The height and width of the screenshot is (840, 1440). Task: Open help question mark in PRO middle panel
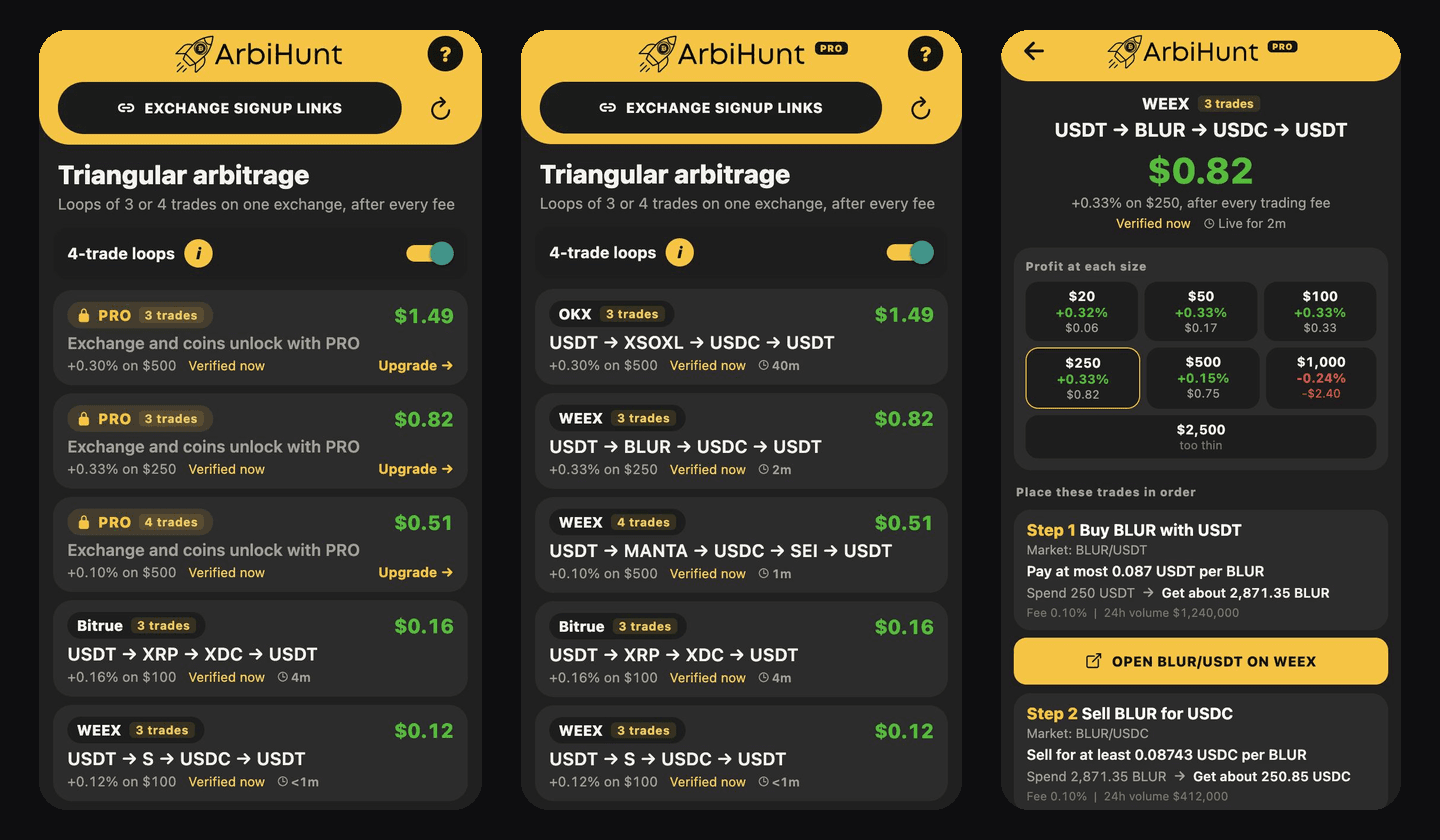926,53
